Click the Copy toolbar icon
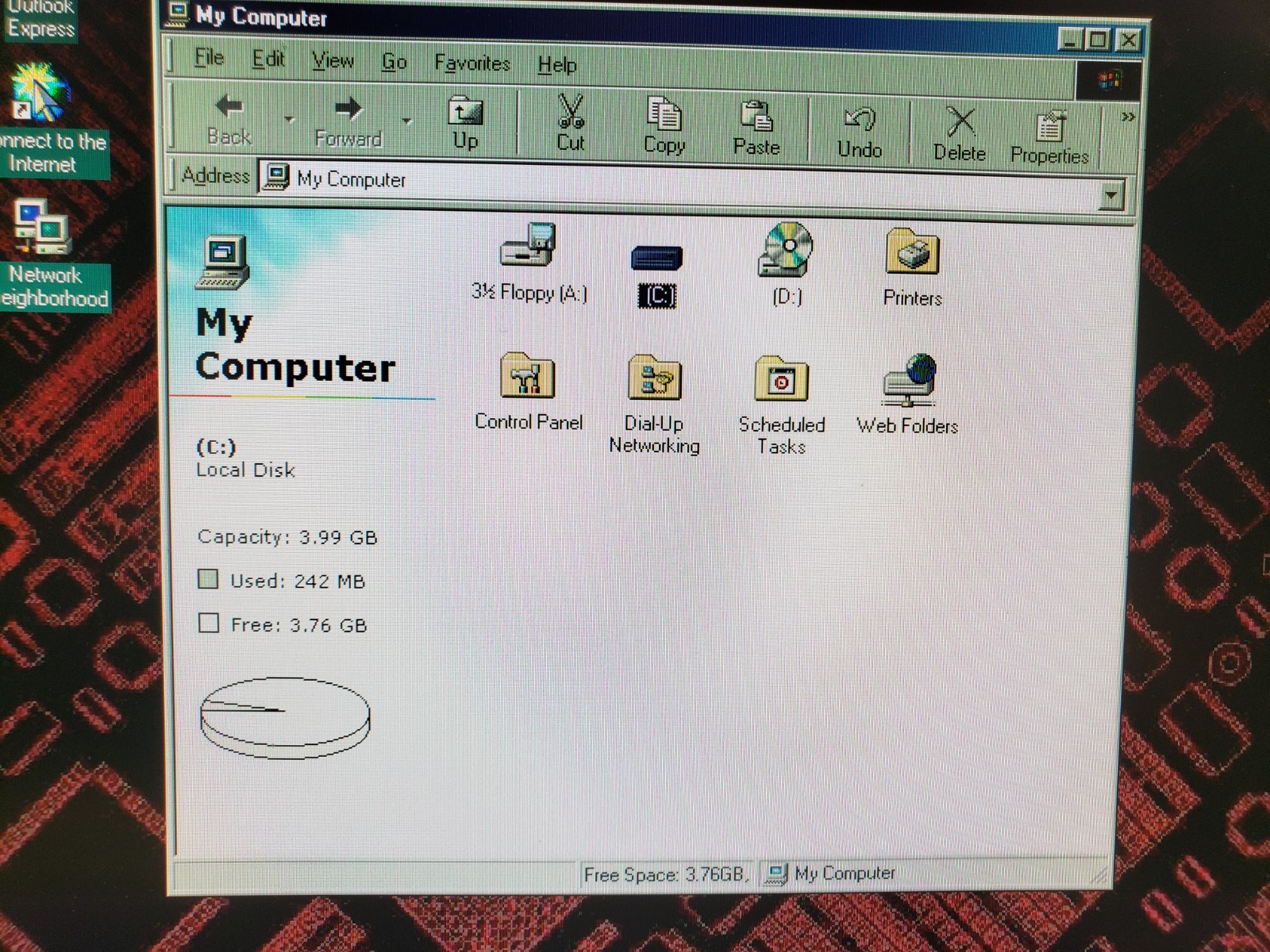Screen dimensions: 1270x952 (664, 114)
